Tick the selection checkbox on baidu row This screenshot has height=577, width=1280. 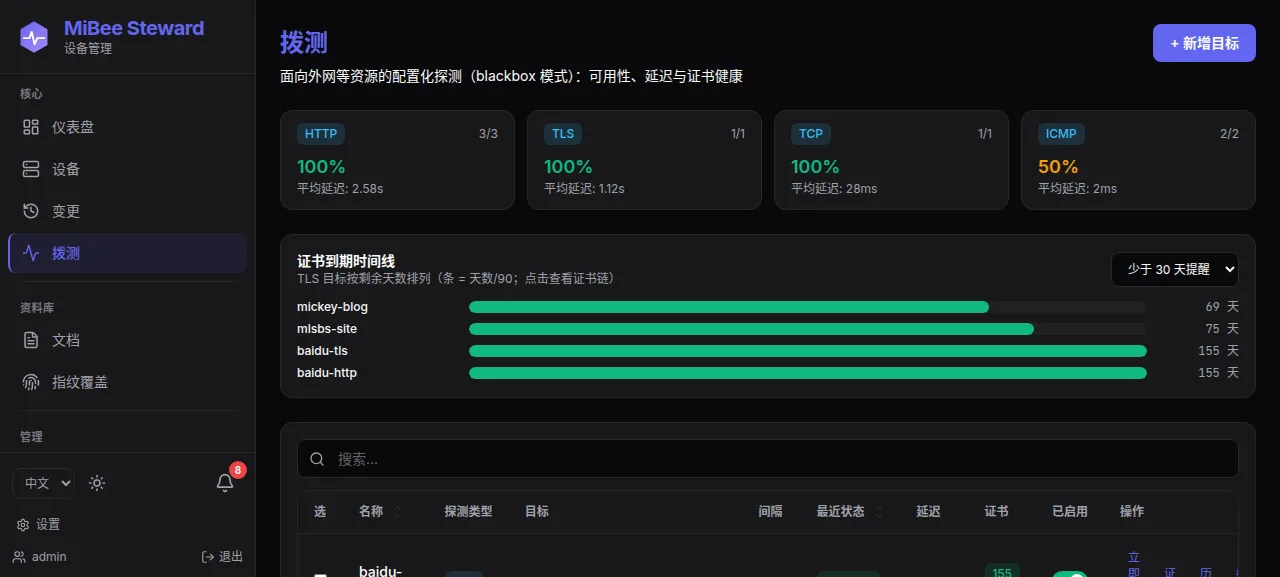coord(320,575)
